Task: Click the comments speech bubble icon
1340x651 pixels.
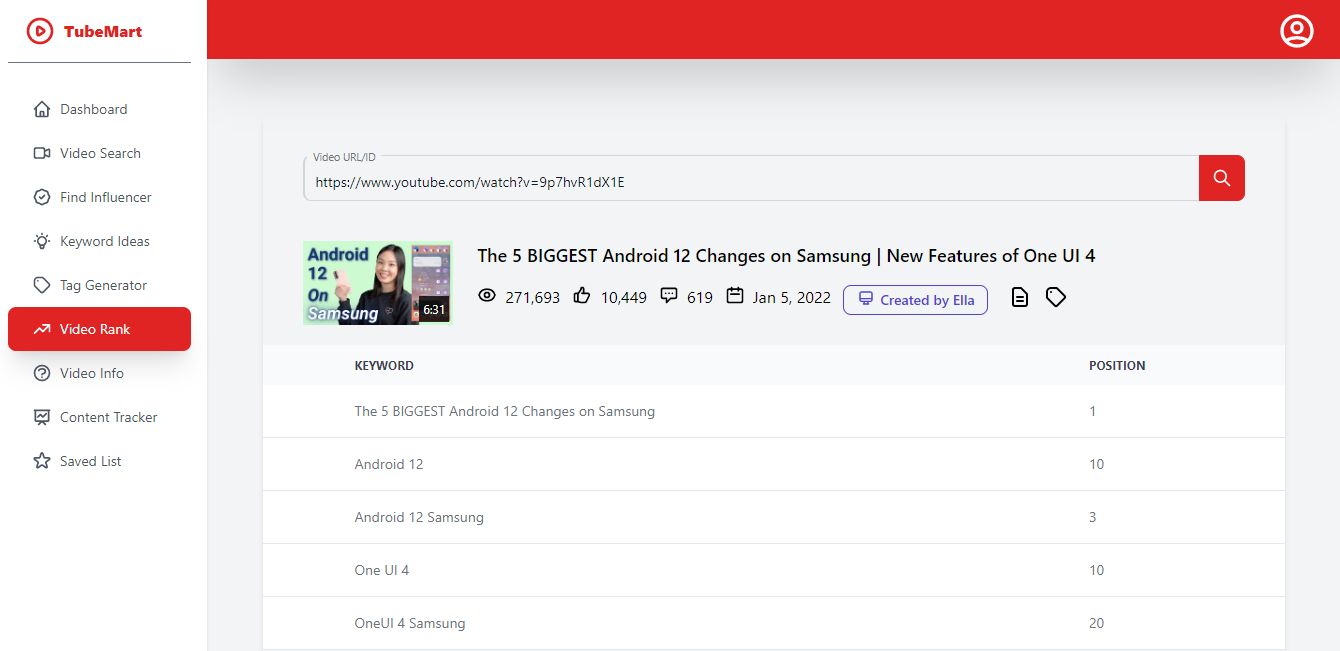Action: (x=669, y=296)
